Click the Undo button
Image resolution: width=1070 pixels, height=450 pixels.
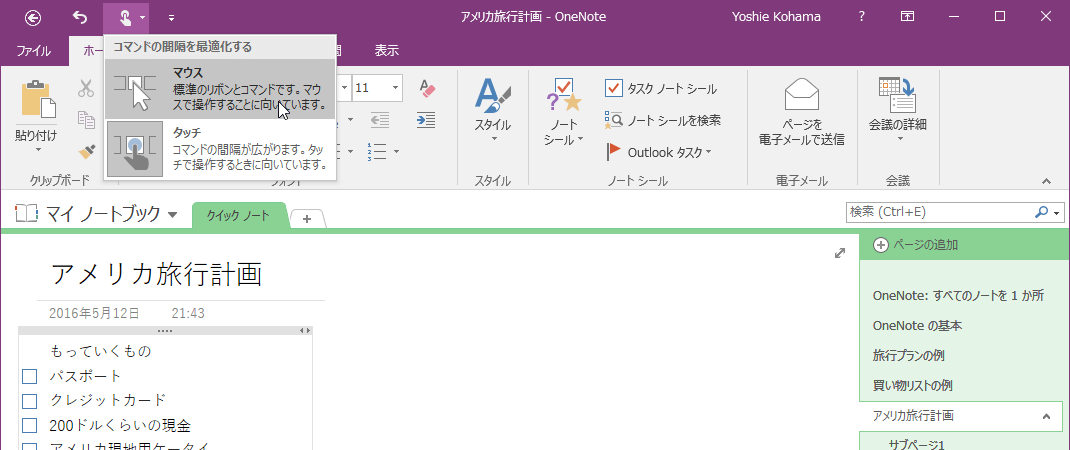click(x=80, y=17)
